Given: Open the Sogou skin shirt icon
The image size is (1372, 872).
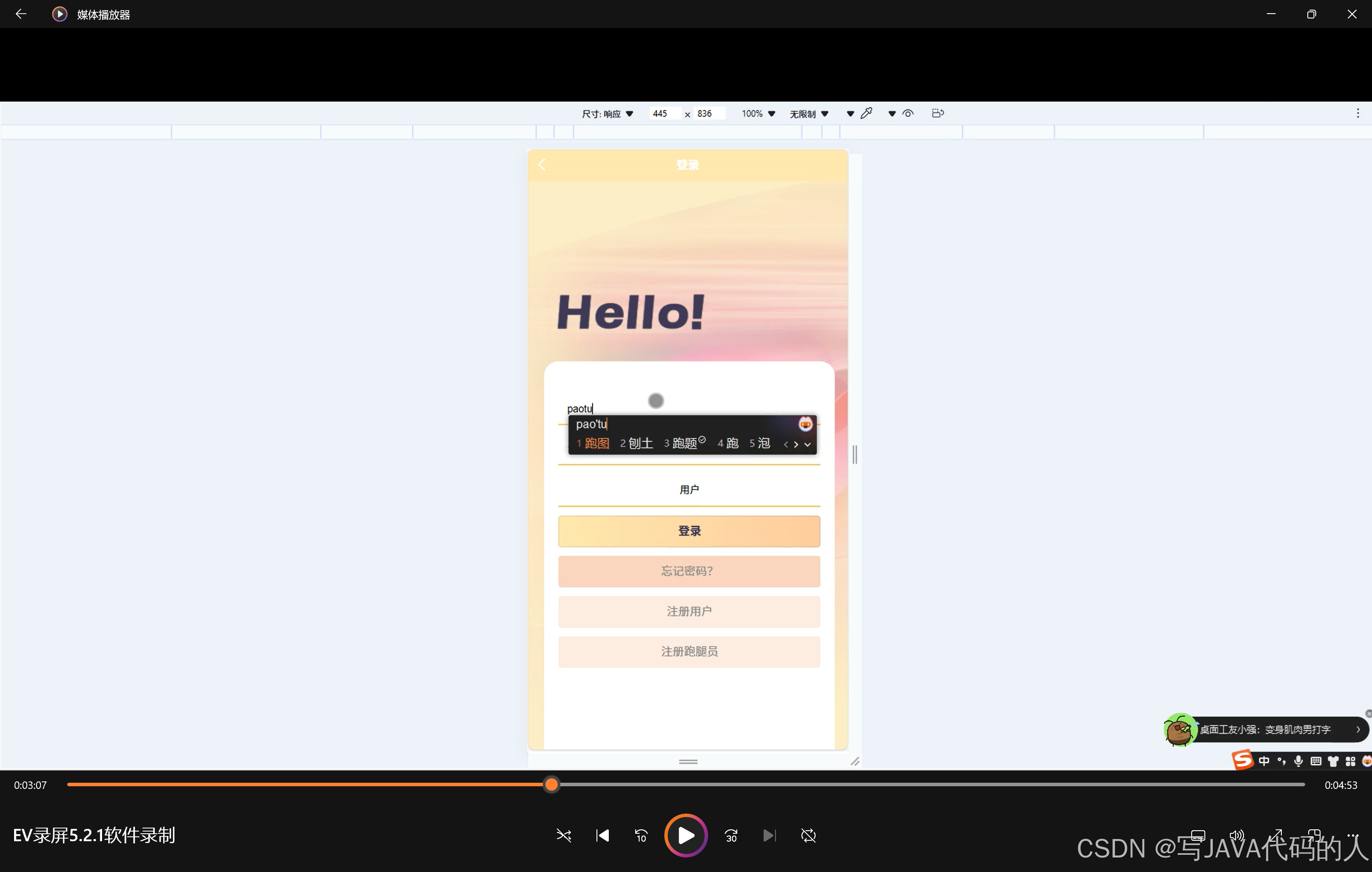Looking at the screenshot, I should [1333, 761].
